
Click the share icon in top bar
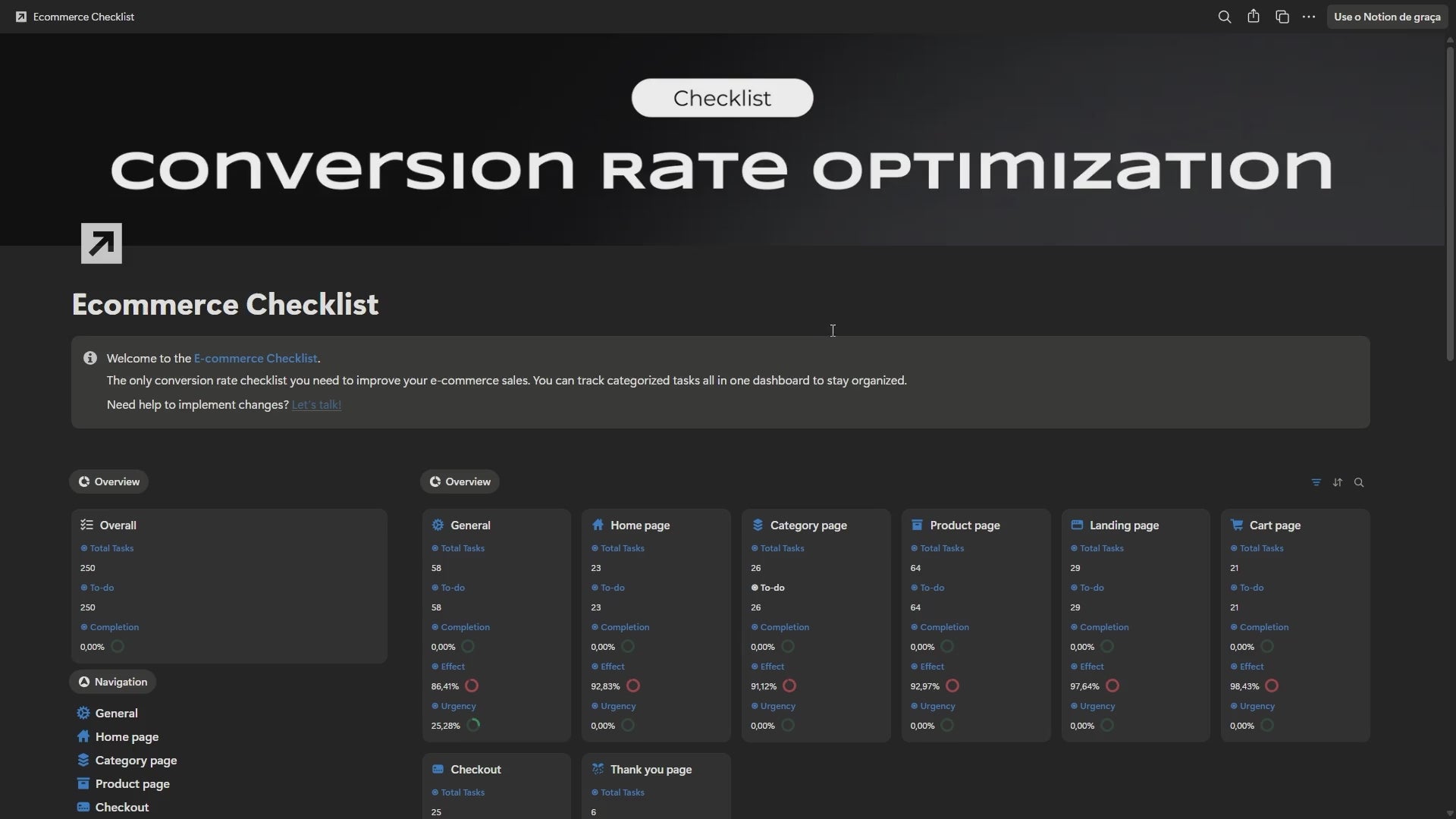[1254, 17]
